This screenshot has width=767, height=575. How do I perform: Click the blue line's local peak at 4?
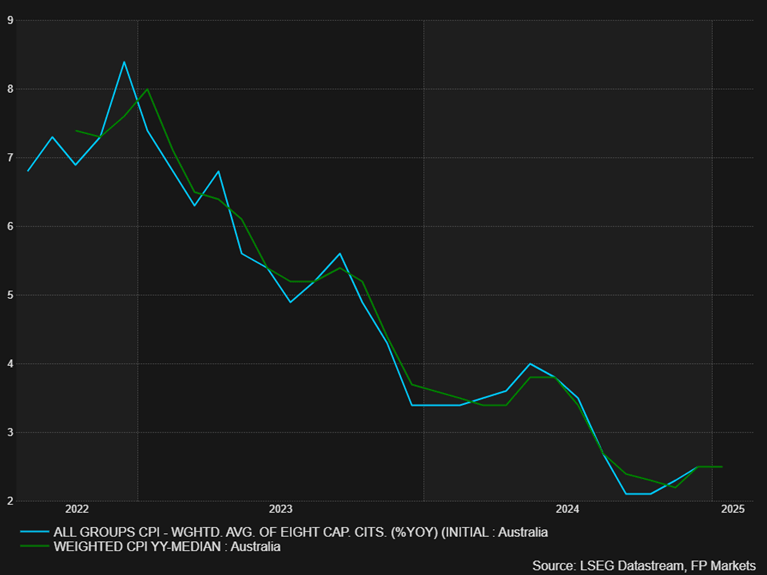pos(530,364)
